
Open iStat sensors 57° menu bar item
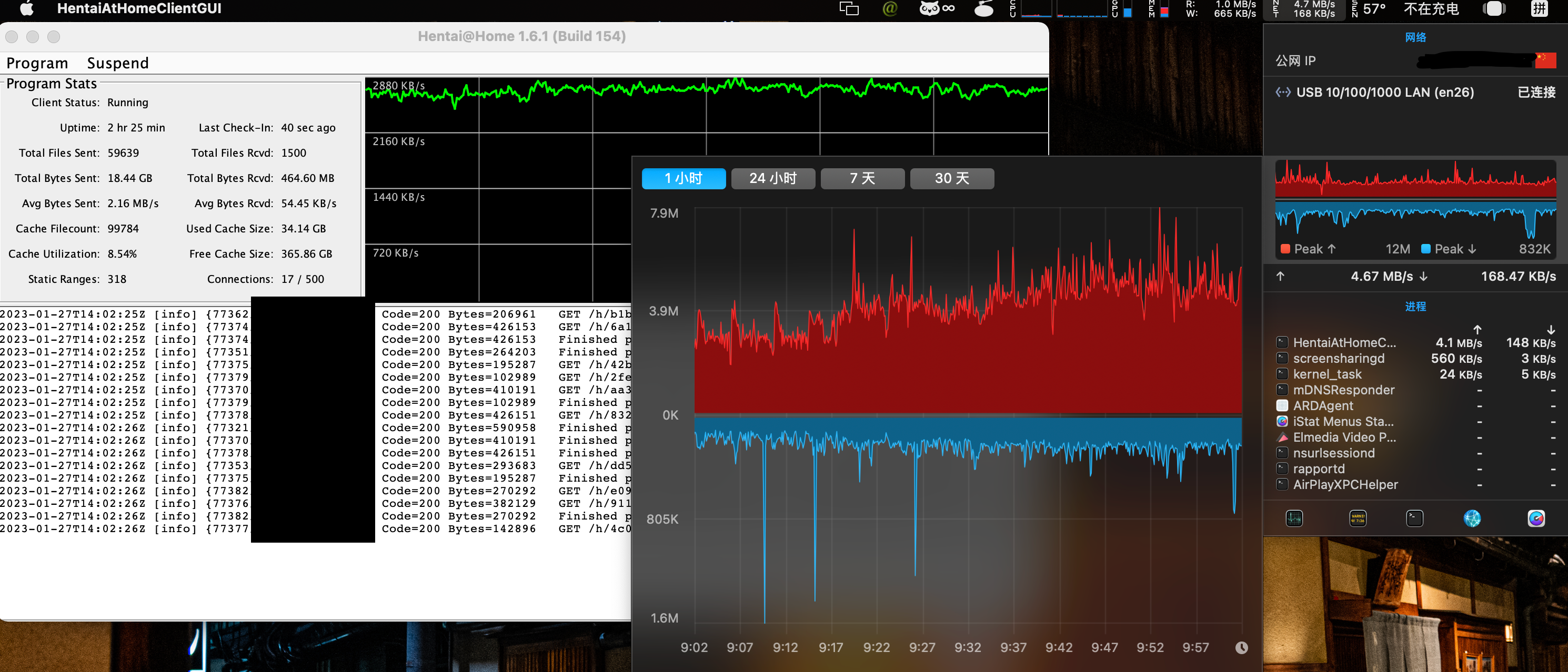1369,8
